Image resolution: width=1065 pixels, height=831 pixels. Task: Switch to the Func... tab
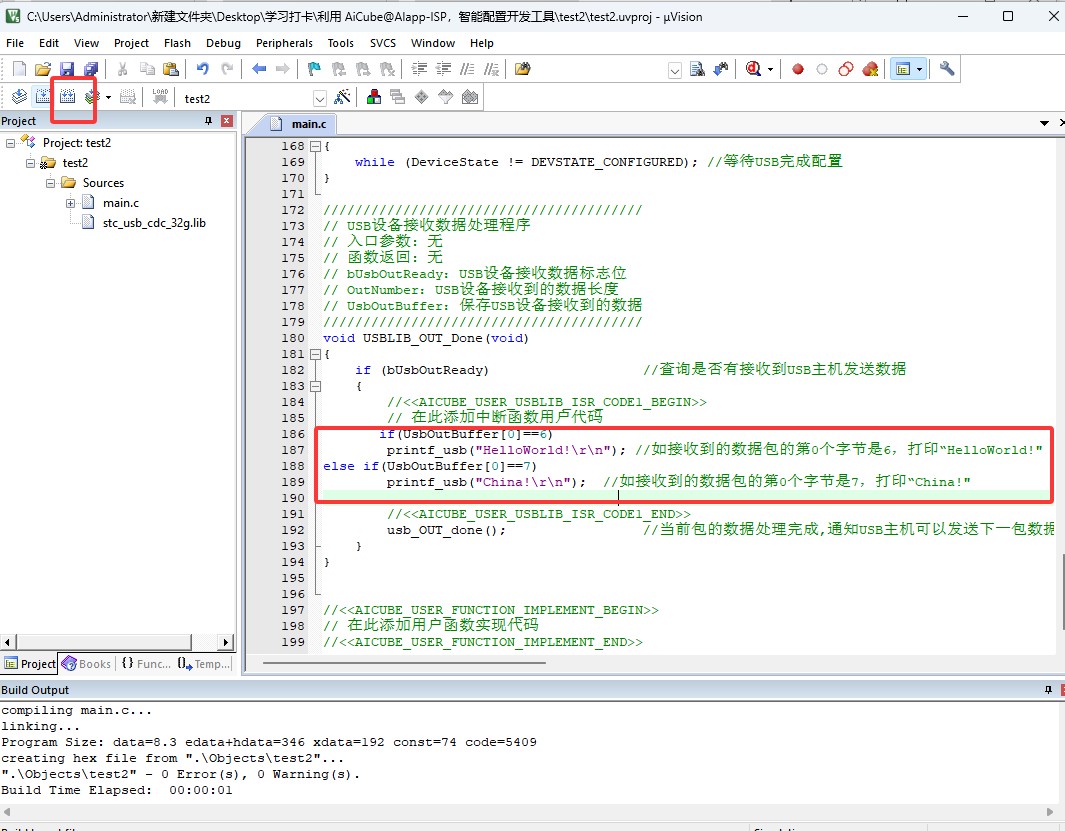click(x=146, y=664)
